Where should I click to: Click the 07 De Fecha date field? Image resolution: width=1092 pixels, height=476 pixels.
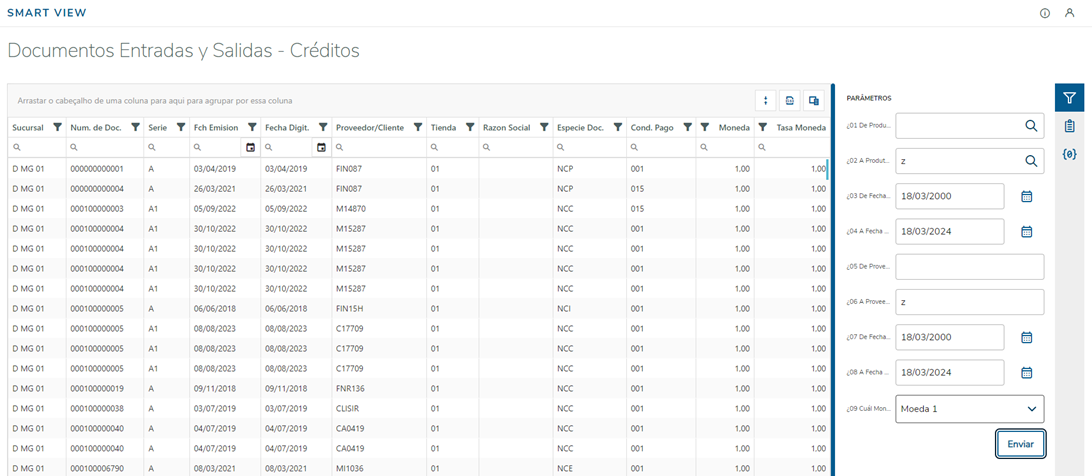950,337
